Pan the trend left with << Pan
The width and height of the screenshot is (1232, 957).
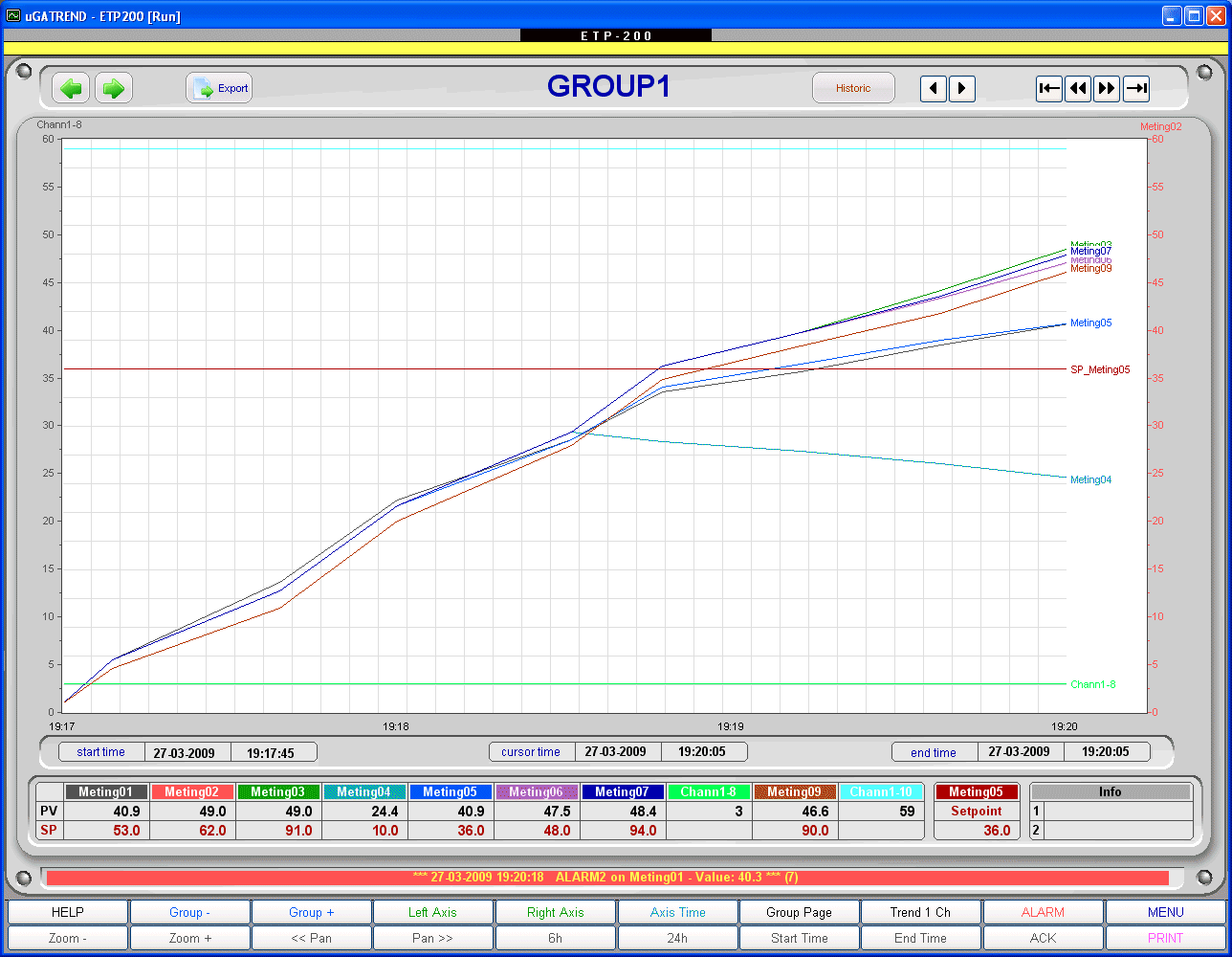312,938
